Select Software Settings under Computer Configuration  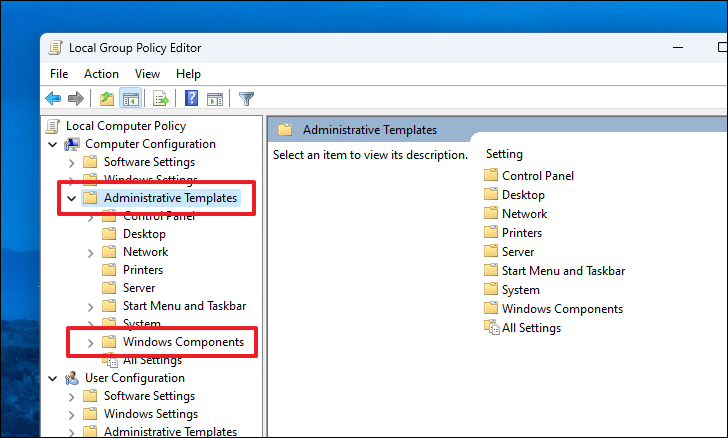pos(150,162)
